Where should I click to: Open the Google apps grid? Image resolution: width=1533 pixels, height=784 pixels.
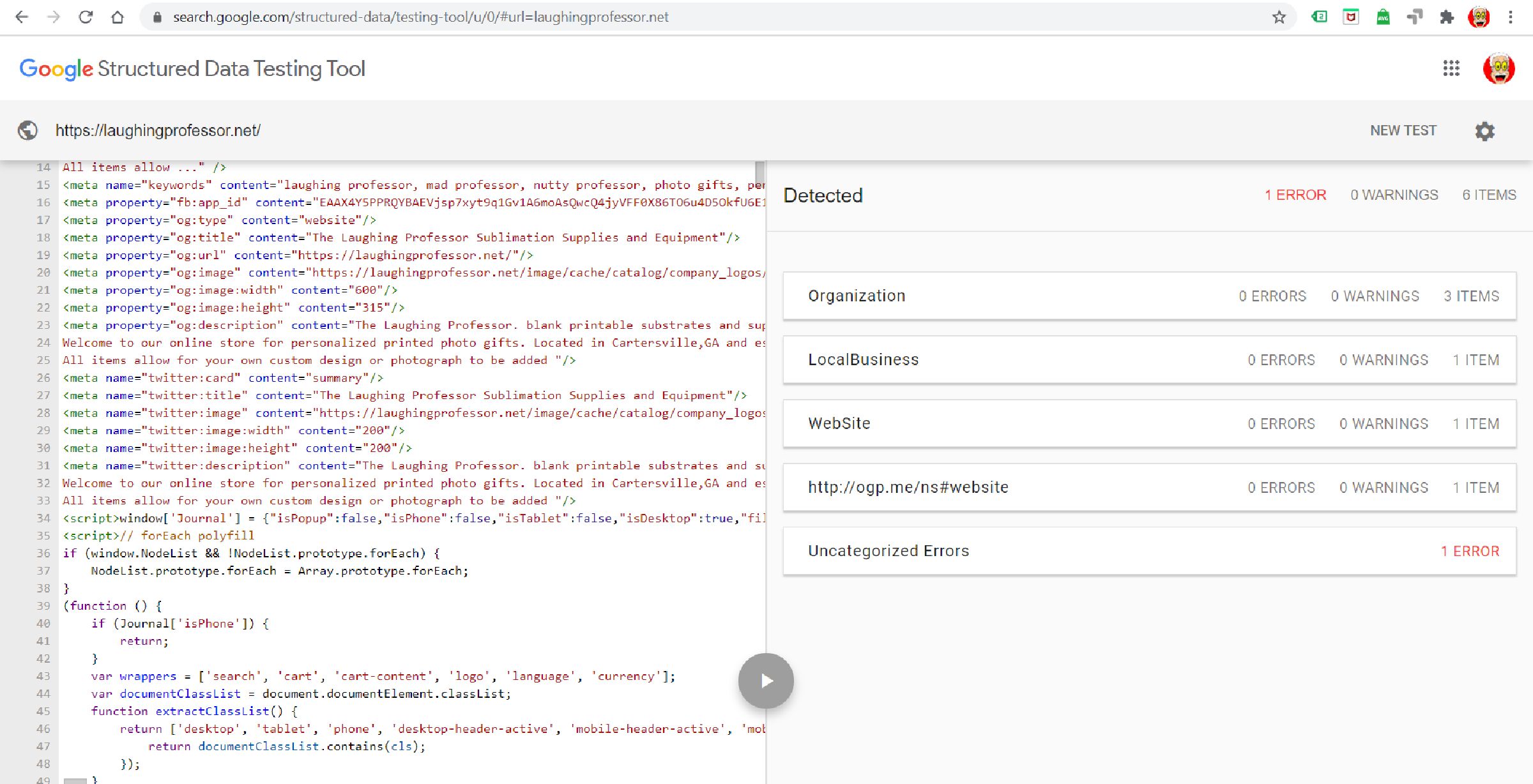tap(1451, 68)
